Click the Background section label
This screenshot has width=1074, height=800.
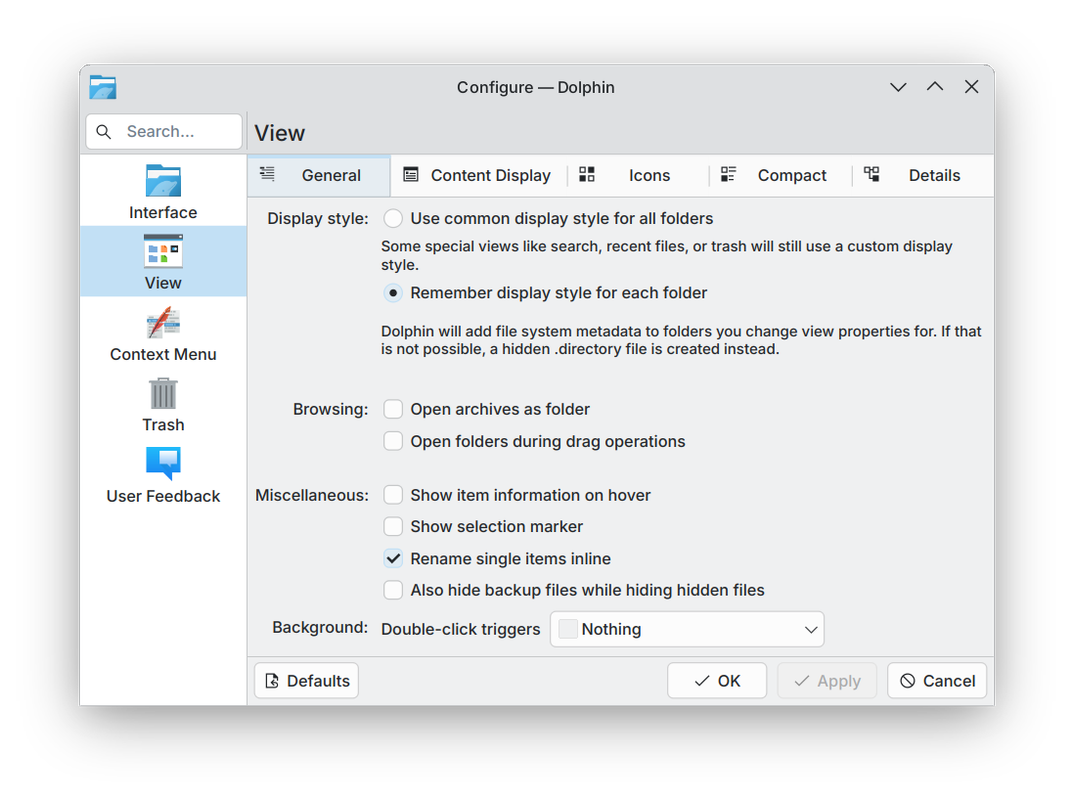click(320, 627)
